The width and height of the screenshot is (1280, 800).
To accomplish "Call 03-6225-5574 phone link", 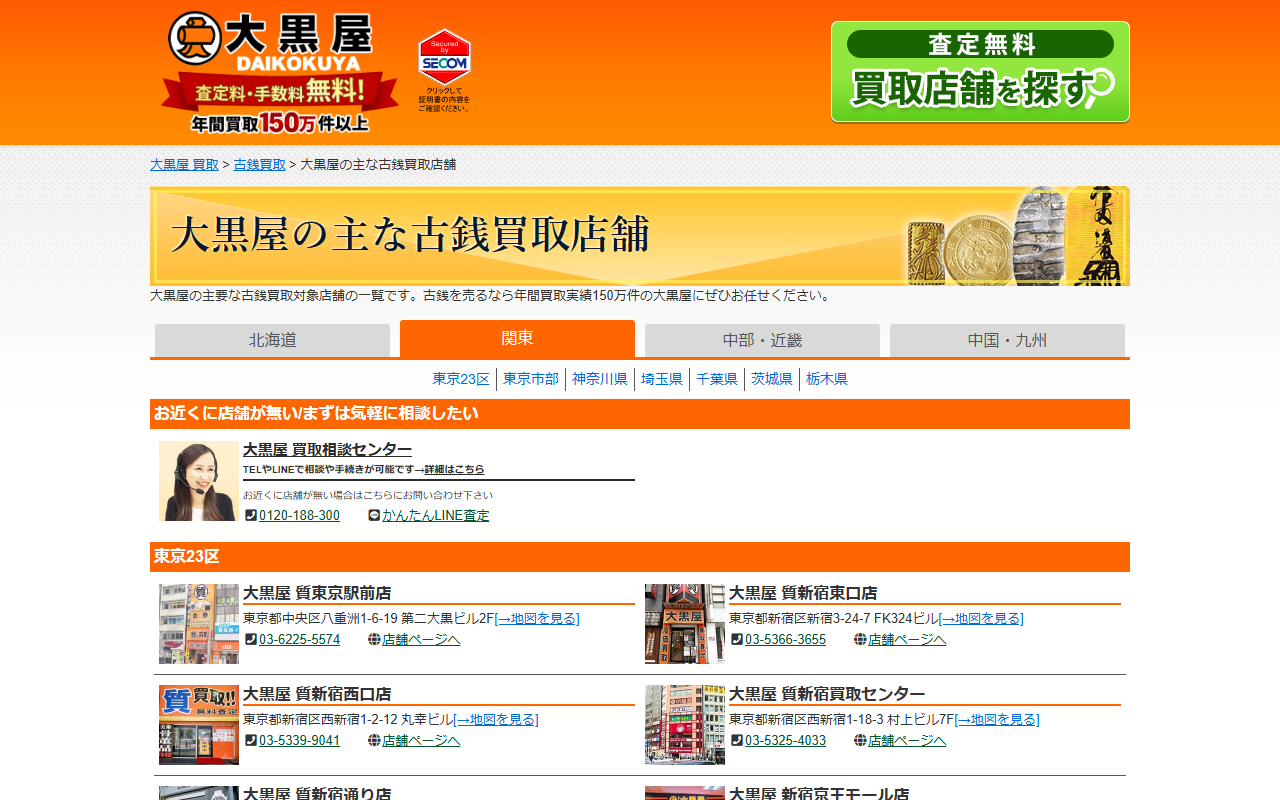I will pyautogui.click(x=299, y=640).
